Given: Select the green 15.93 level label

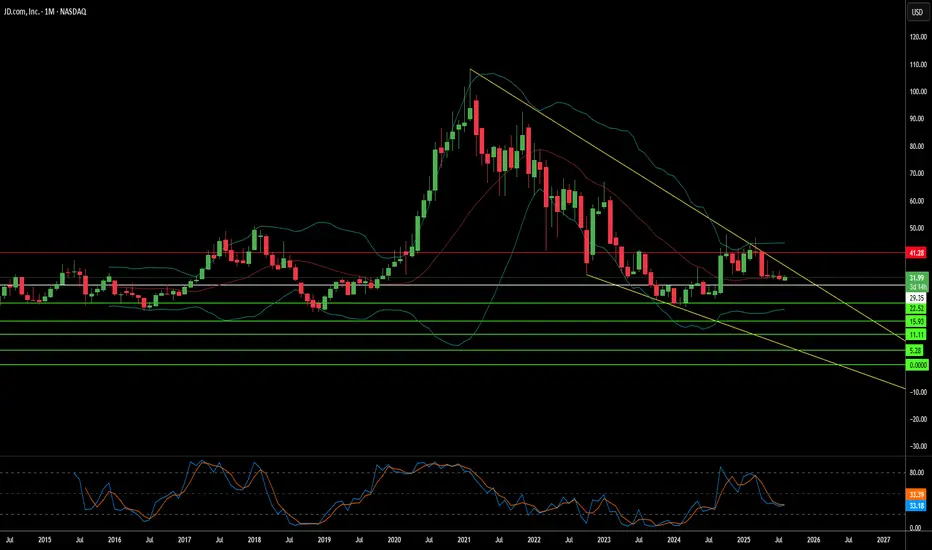Looking at the screenshot, I should point(917,321).
